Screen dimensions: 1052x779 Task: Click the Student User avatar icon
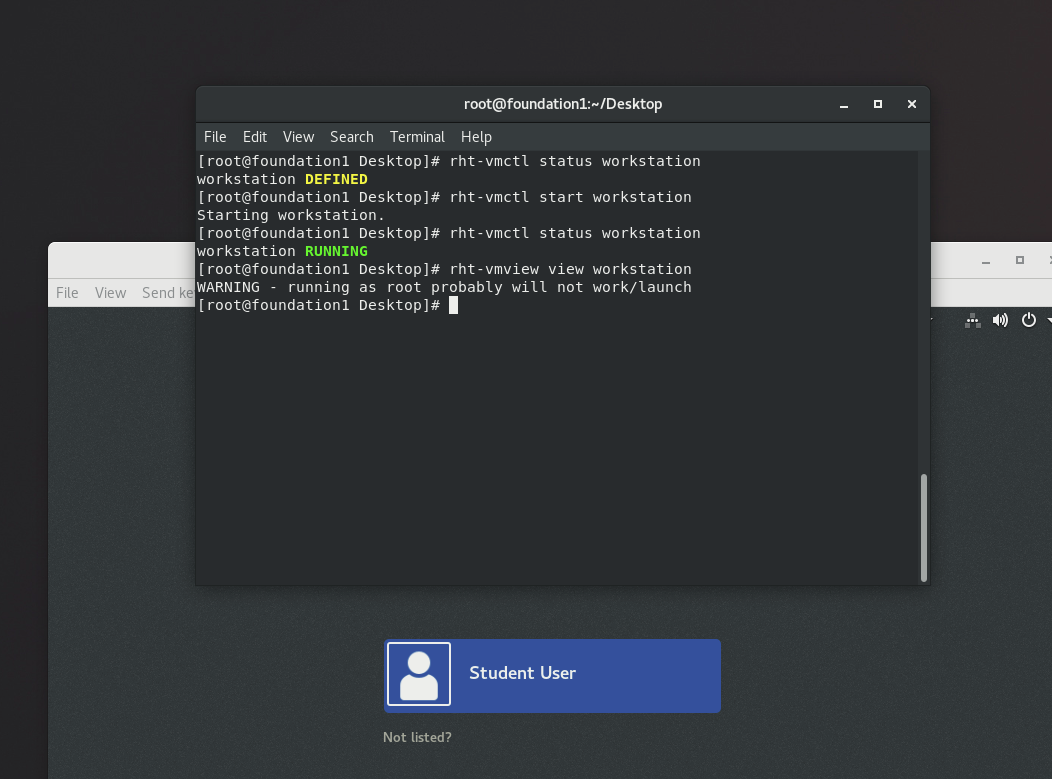(x=419, y=674)
